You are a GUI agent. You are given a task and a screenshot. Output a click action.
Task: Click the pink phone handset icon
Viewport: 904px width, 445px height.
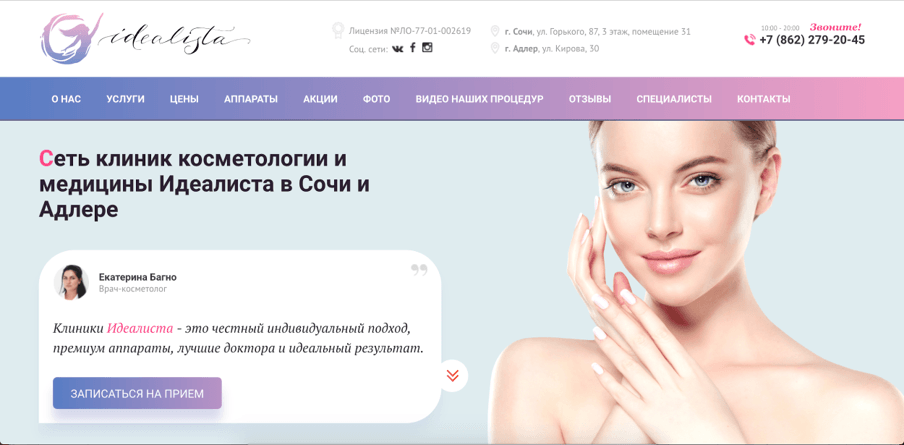pyautogui.click(x=749, y=40)
